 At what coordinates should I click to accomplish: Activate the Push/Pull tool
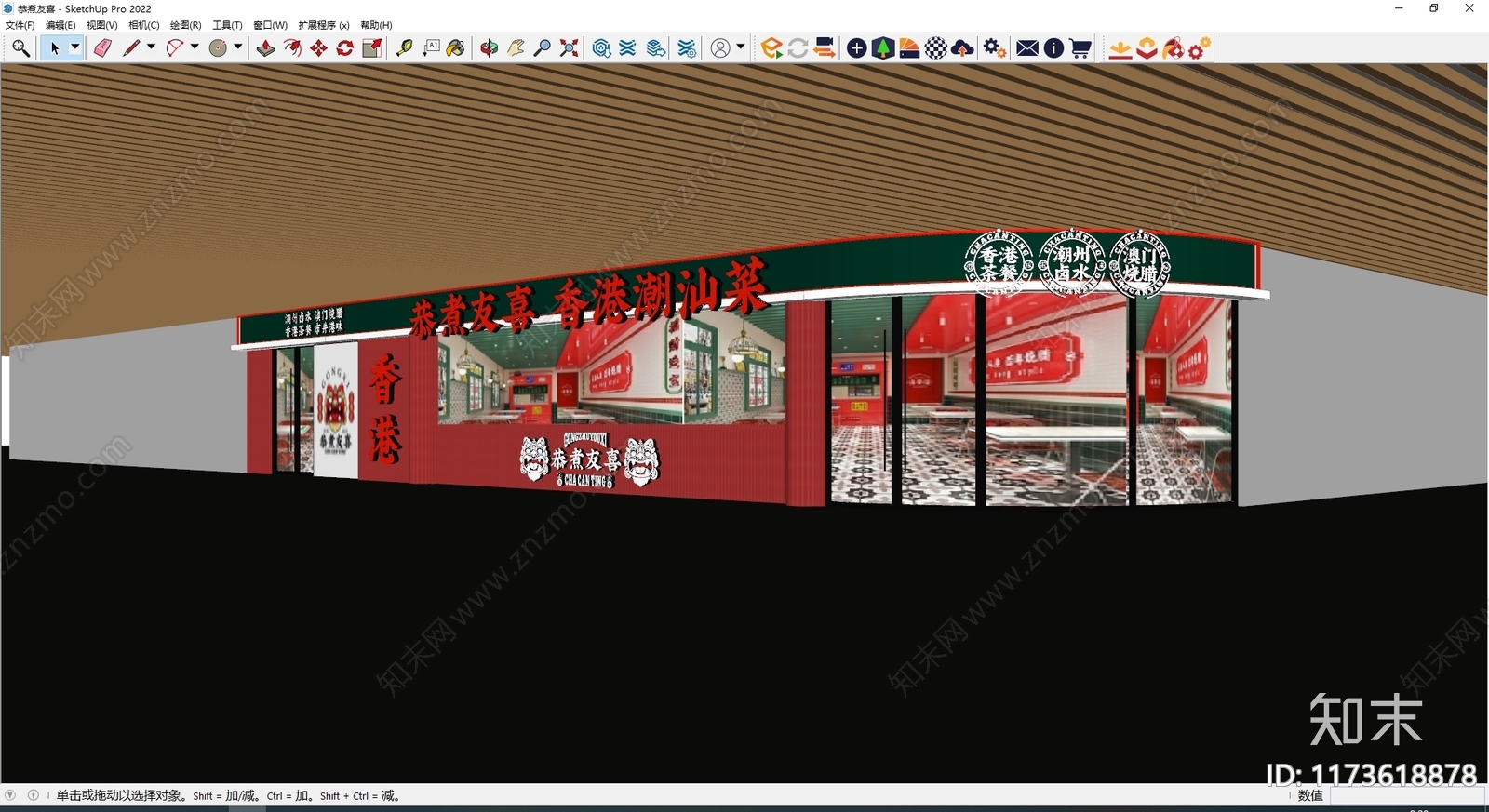[266, 48]
